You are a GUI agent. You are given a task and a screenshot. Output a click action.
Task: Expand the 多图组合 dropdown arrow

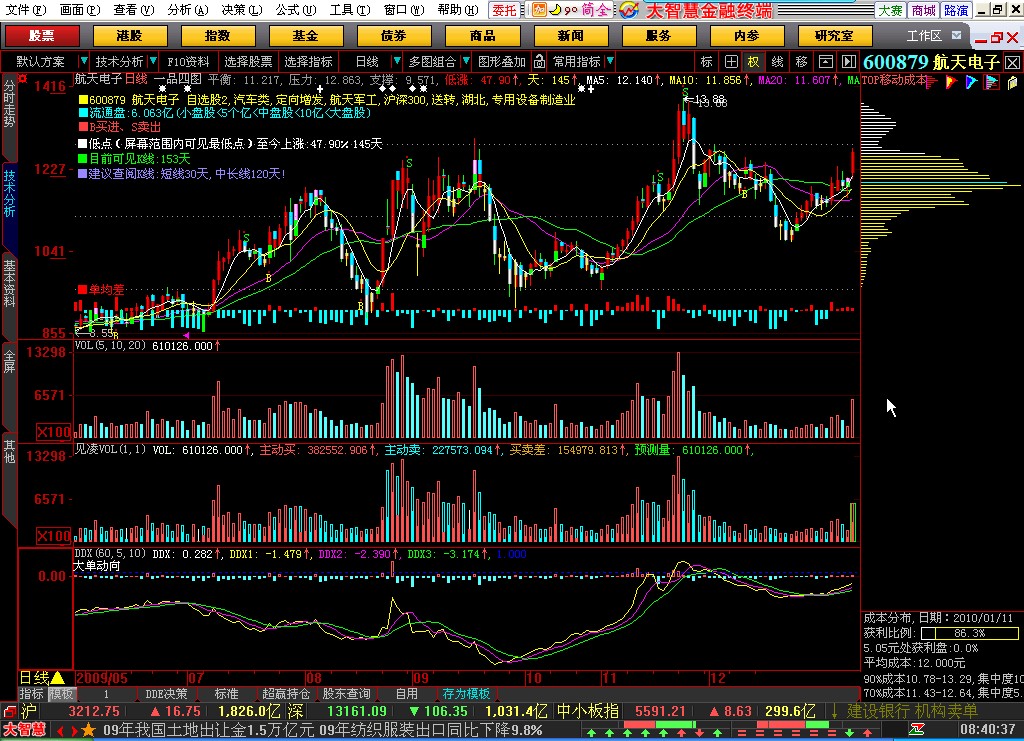coord(466,61)
